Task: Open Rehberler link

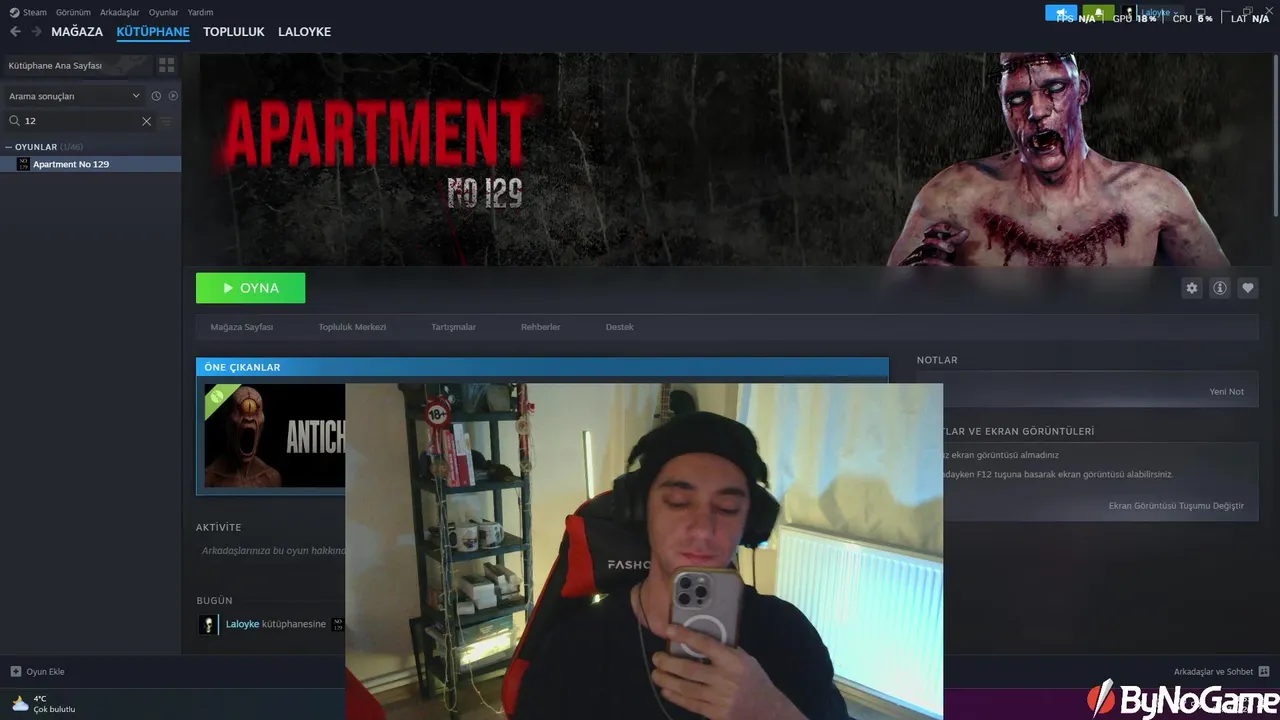Action: (x=540, y=327)
